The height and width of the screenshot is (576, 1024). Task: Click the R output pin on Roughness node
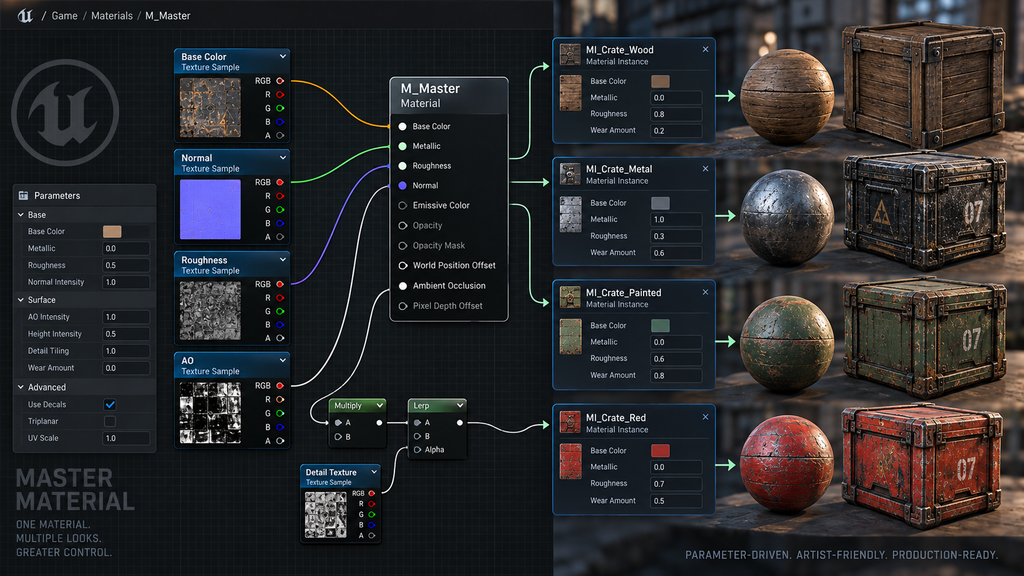(280, 298)
